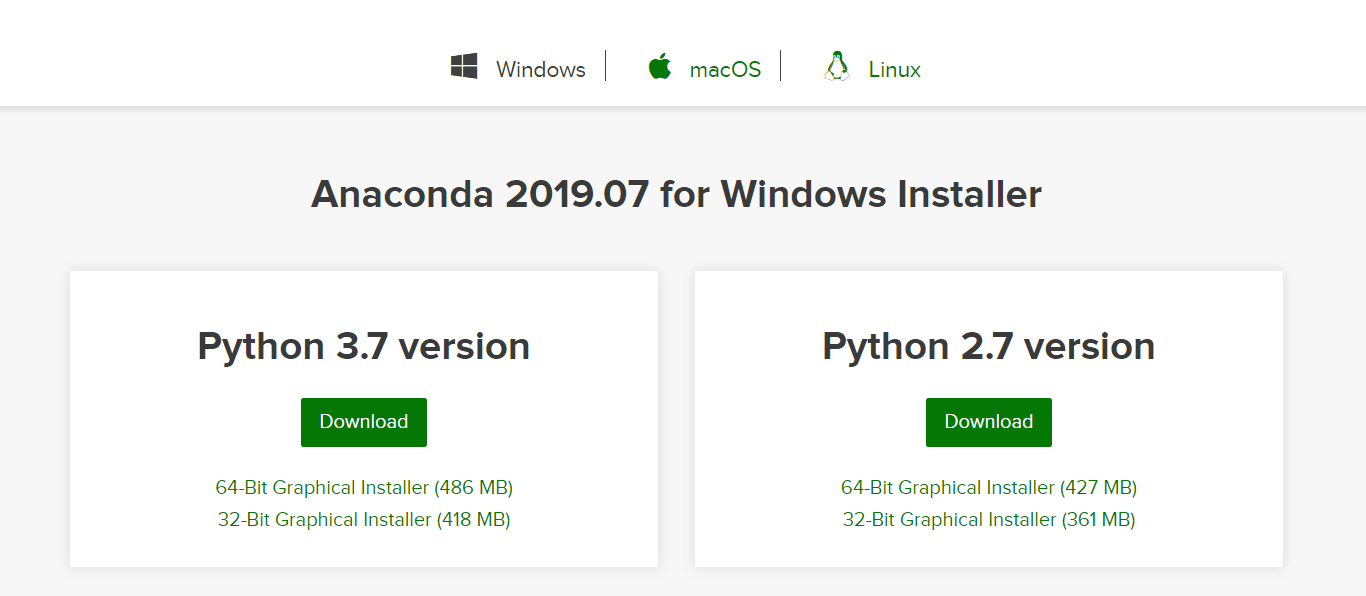Download the Python 2.7 version

pyautogui.click(x=989, y=422)
